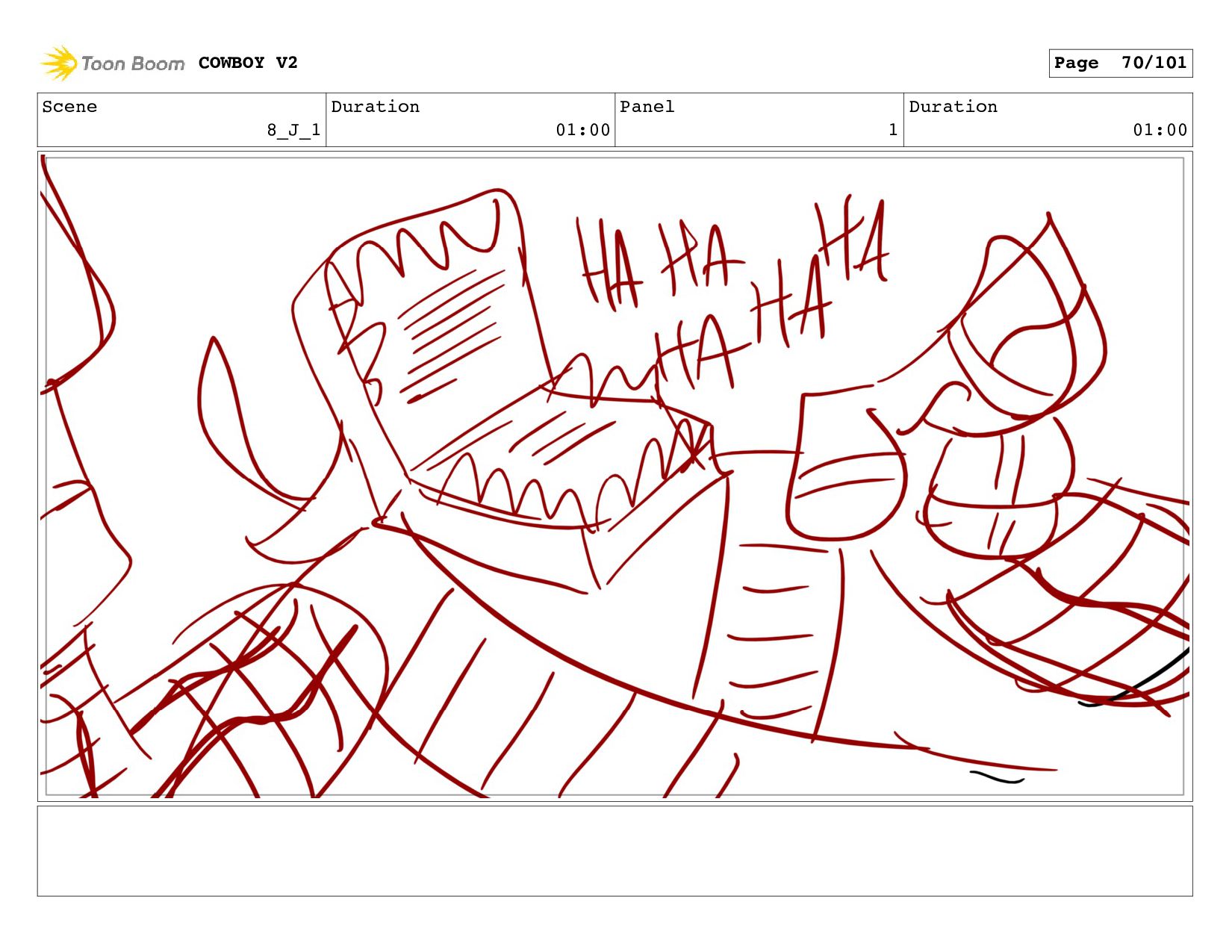
Task: Click the scene name "8_J_1"
Action: click(x=294, y=130)
